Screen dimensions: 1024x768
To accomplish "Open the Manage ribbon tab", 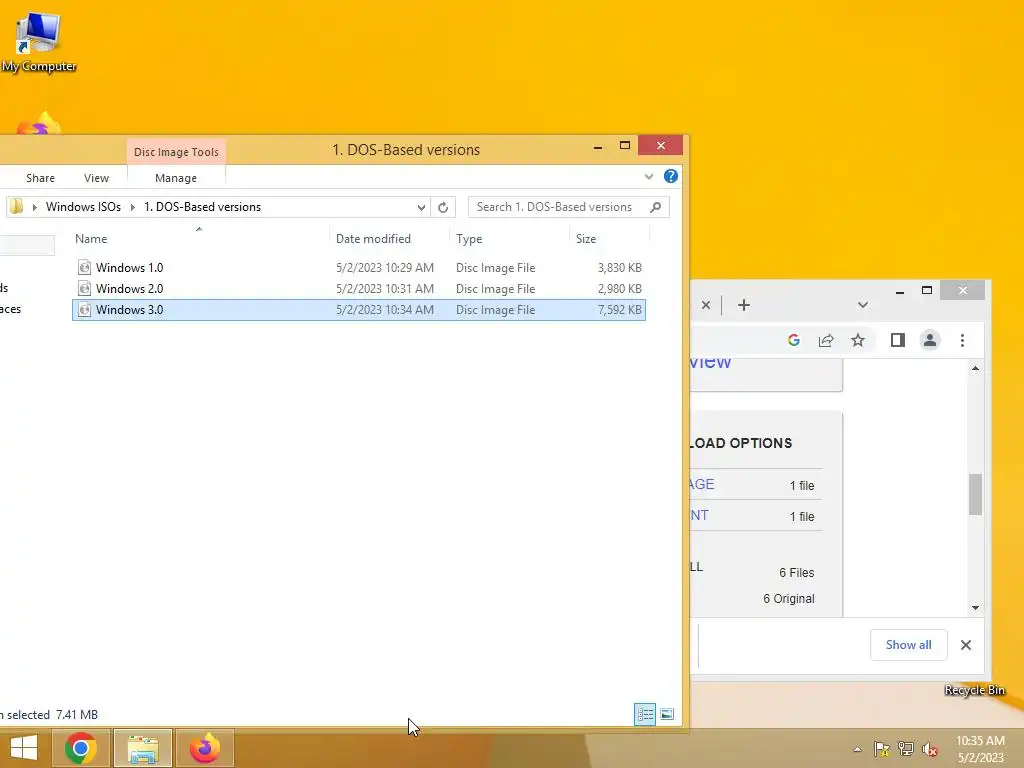I will [176, 178].
